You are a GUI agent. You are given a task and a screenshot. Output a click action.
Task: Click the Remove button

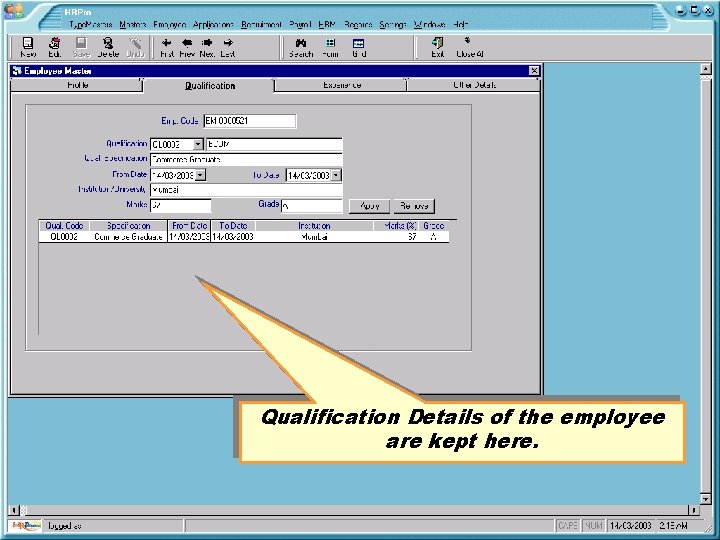414,206
